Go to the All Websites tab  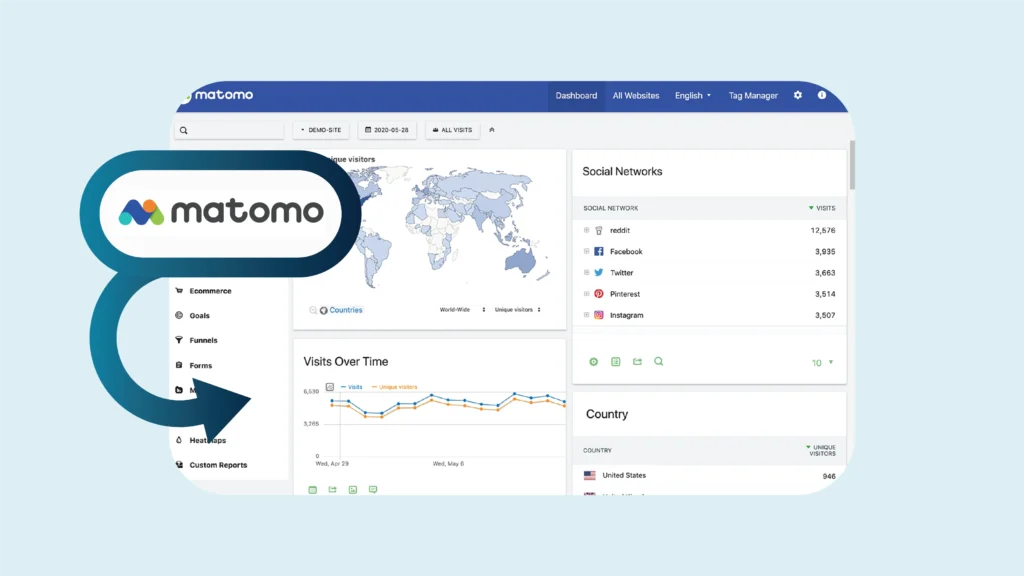coord(636,96)
